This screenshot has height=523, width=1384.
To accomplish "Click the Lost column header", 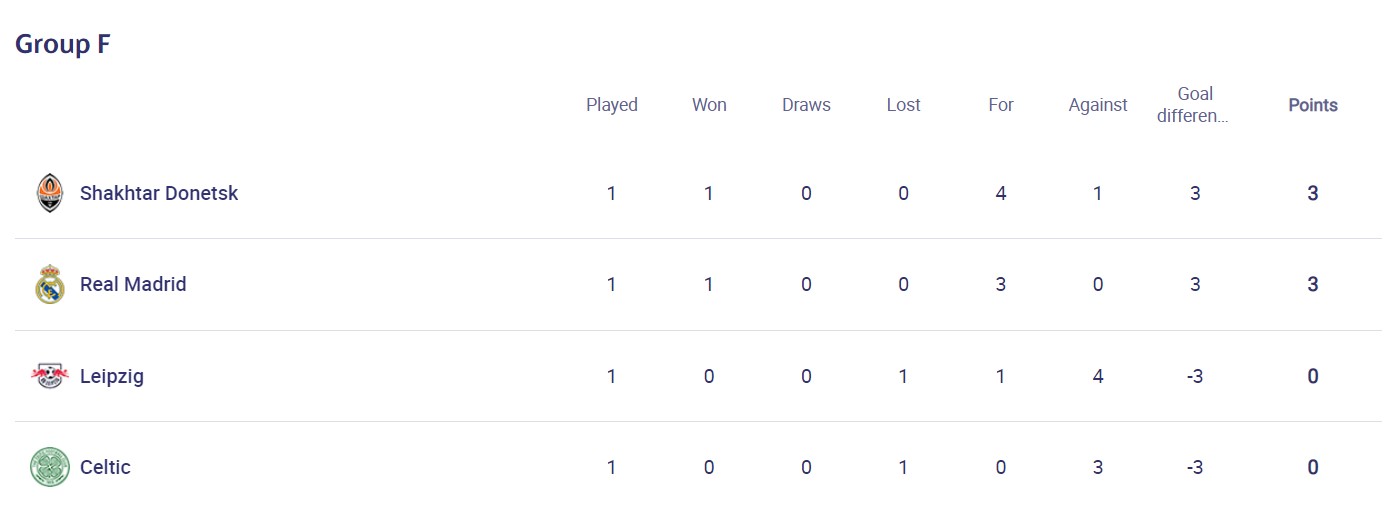I will point(903,105).
